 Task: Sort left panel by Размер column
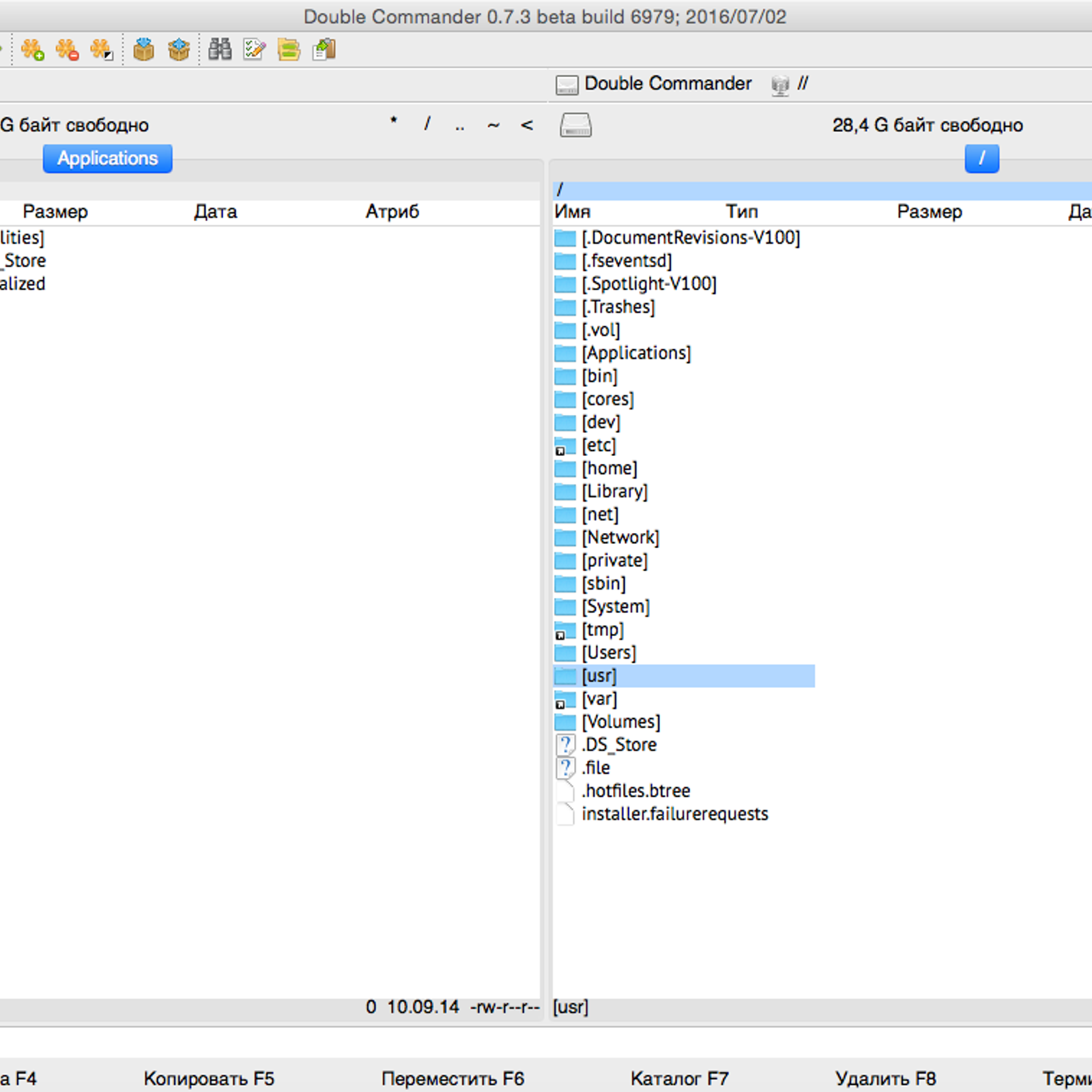coord(55,212)
